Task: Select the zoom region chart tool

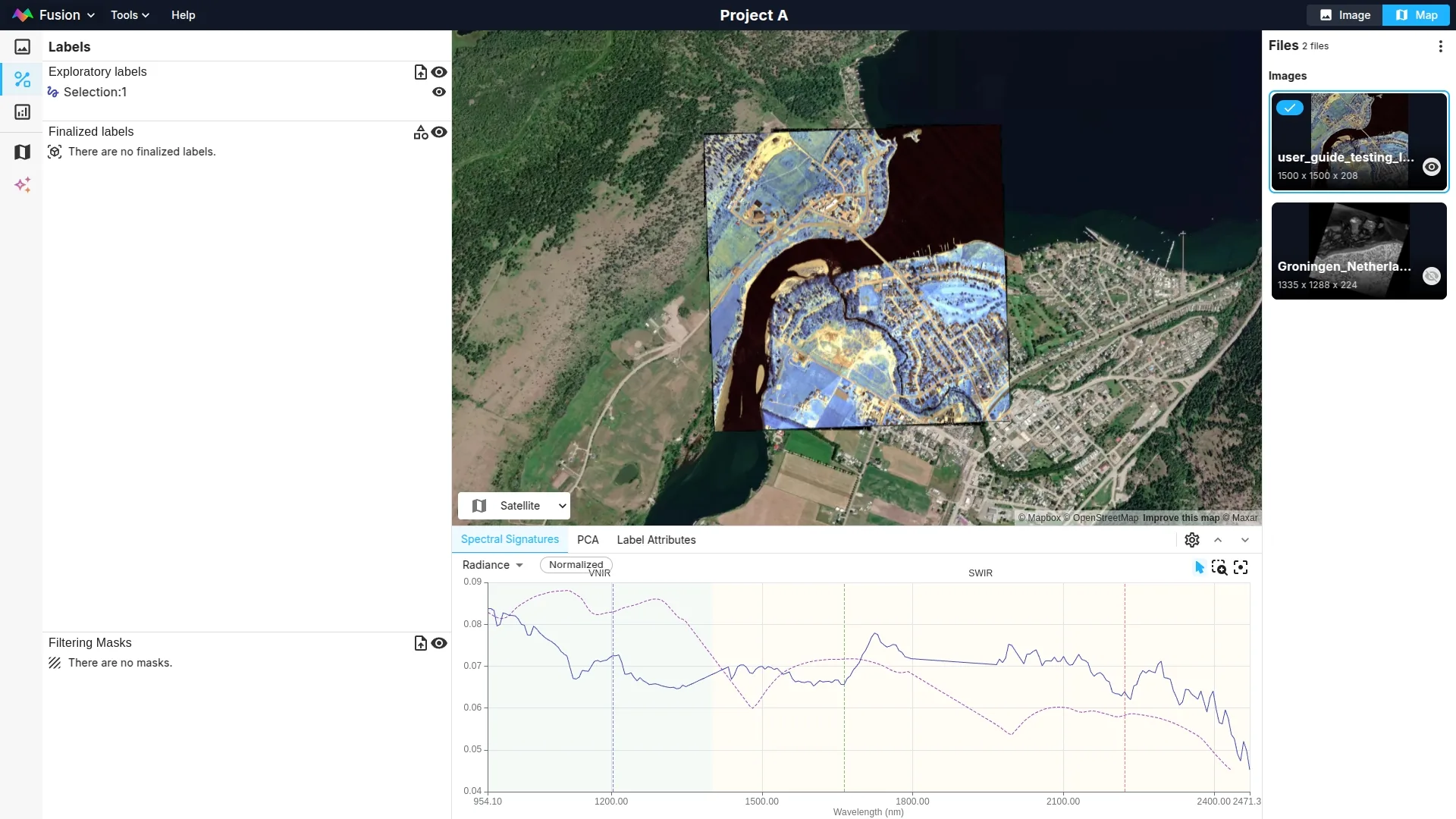Action: point(1219,568)
